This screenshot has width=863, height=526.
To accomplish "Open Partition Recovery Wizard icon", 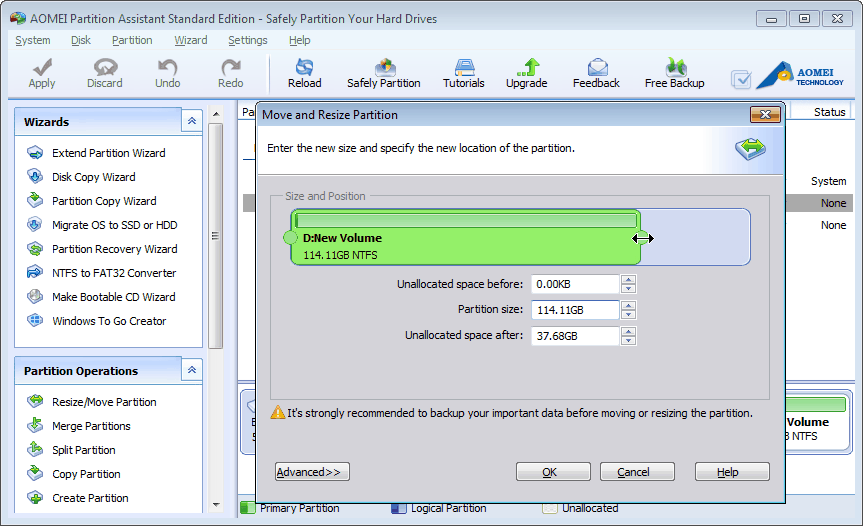I will [x=35, y=249].
